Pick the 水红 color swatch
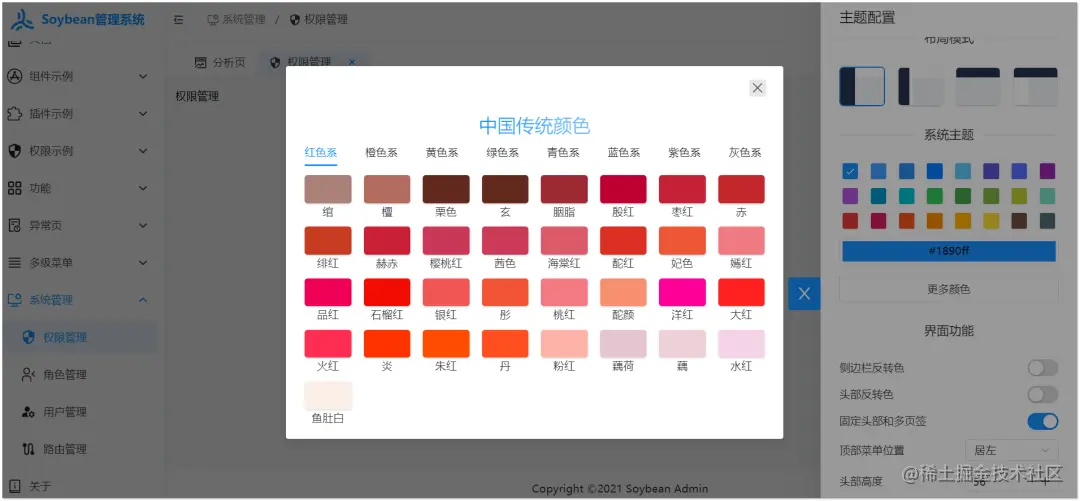Screen dimensions: 1080x501 [741, 344]
